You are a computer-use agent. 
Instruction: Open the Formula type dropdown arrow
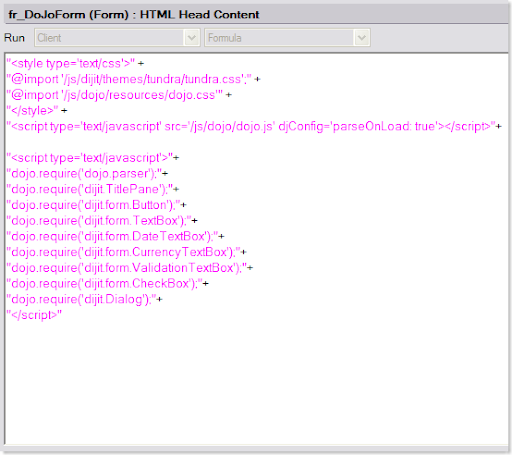[362, 38]
